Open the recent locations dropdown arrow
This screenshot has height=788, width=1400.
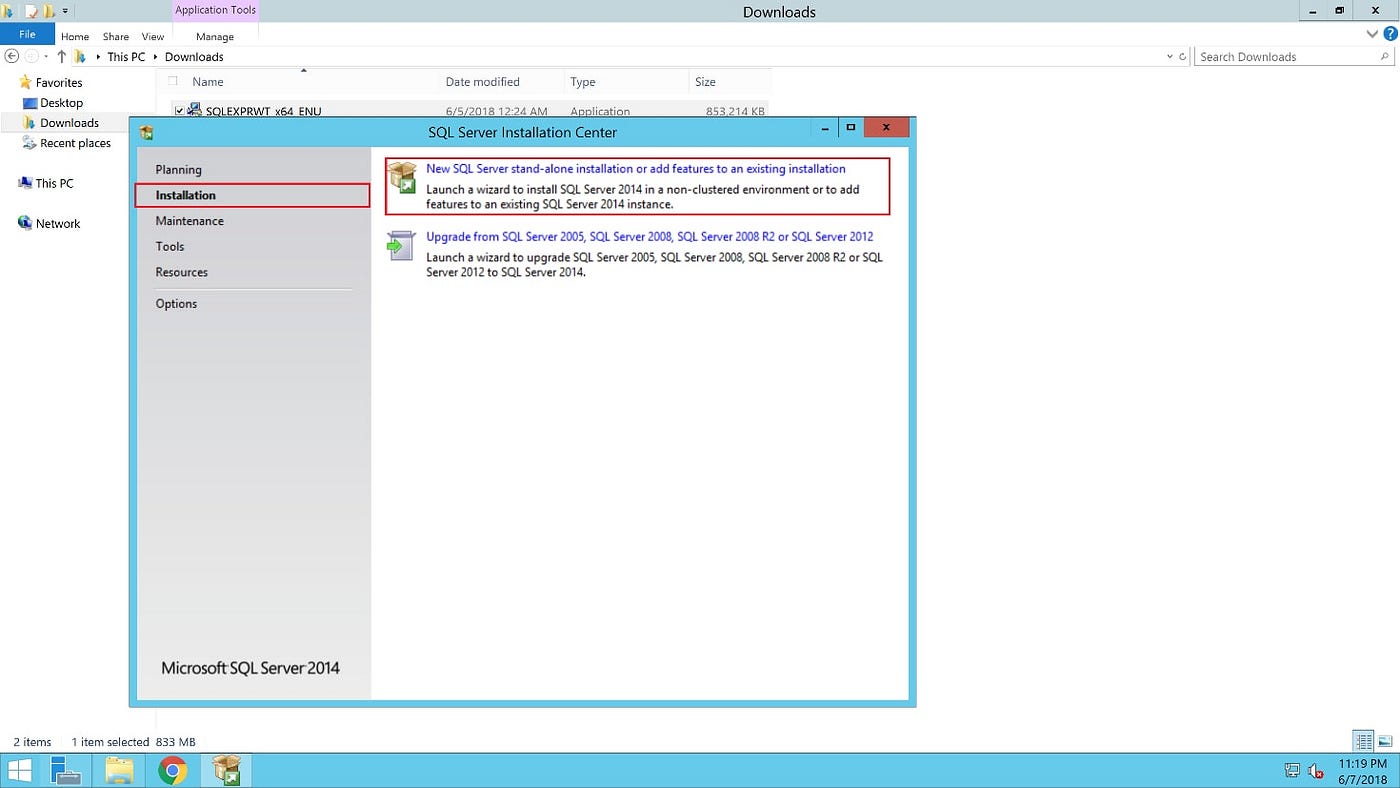tap(46, 57)
